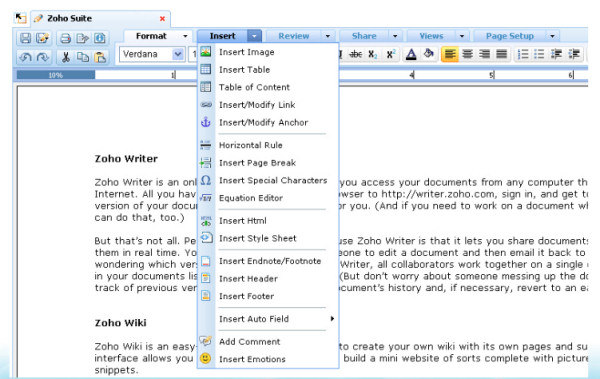Undo the last action
600x379 pixels.
[26, 57]
